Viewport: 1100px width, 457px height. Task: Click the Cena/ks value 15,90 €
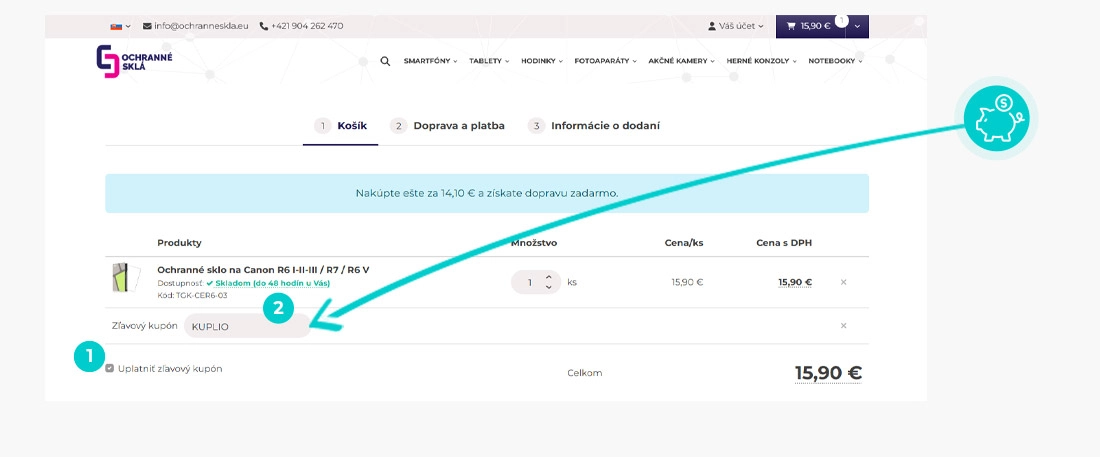687,282
